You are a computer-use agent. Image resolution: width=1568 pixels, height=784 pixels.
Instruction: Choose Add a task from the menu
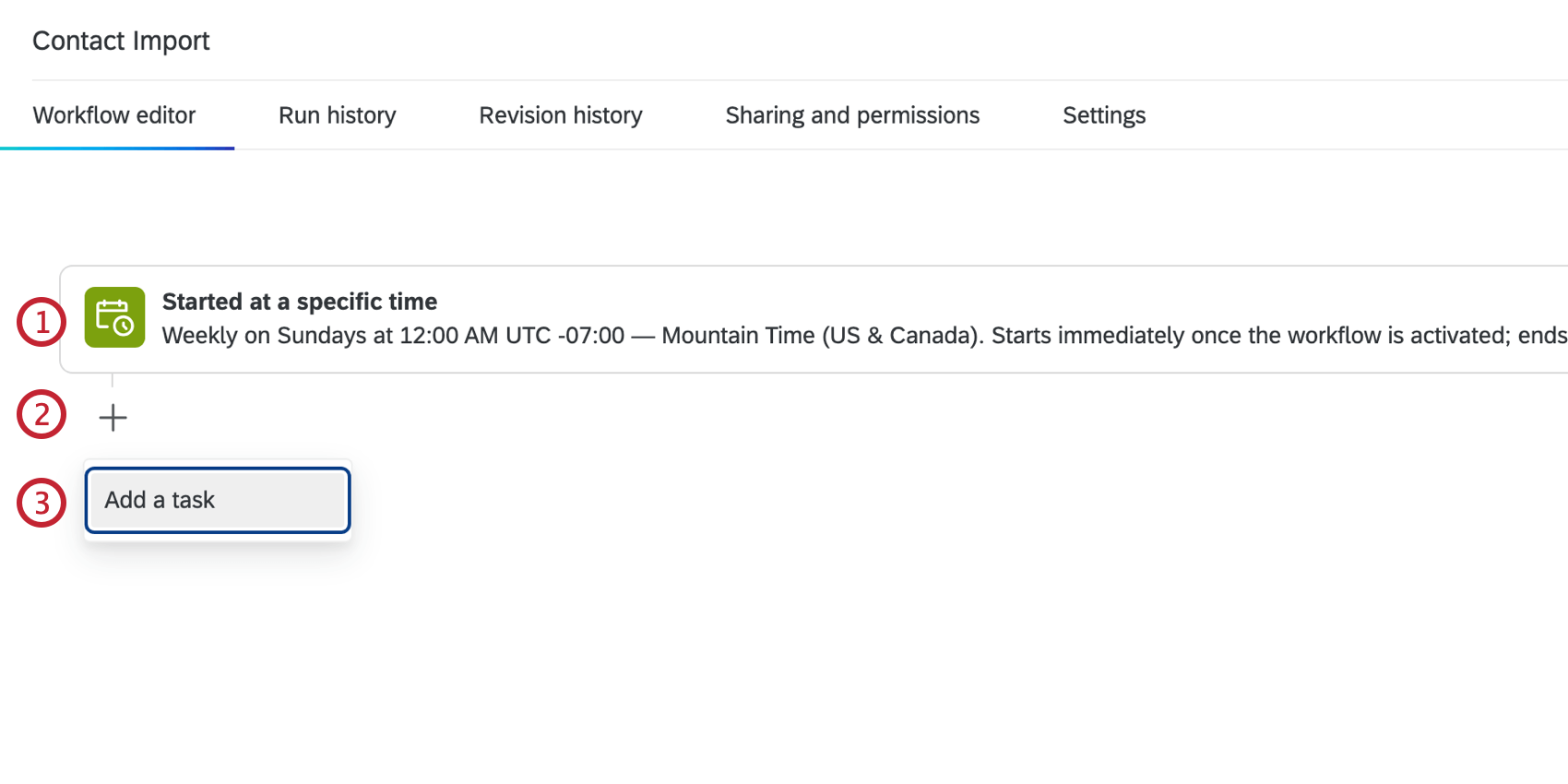216,500
